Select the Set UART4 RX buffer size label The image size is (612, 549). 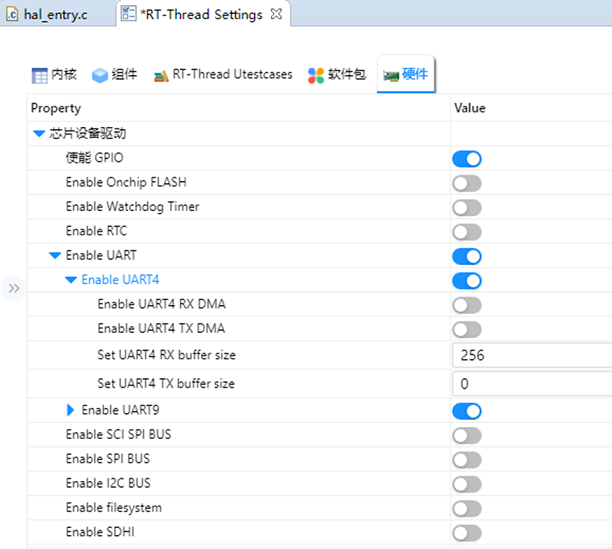[x=167, y=355]
